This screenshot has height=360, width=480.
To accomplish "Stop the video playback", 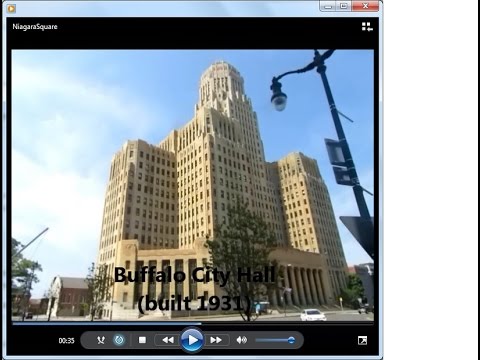I will click(142, 340).
